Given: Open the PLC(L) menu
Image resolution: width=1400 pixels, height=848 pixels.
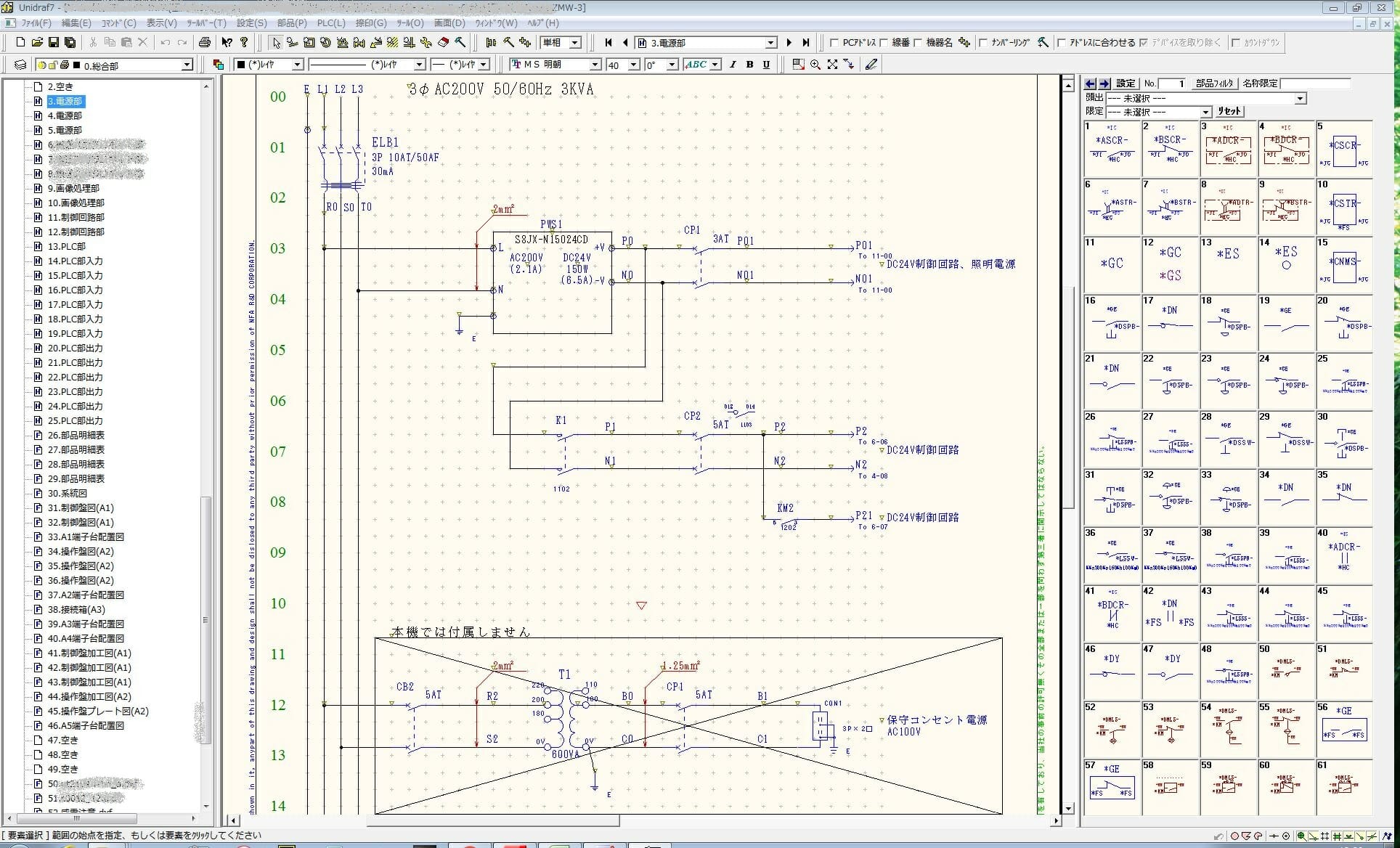Looking at the screenshot, I should (x=330, y=23).
